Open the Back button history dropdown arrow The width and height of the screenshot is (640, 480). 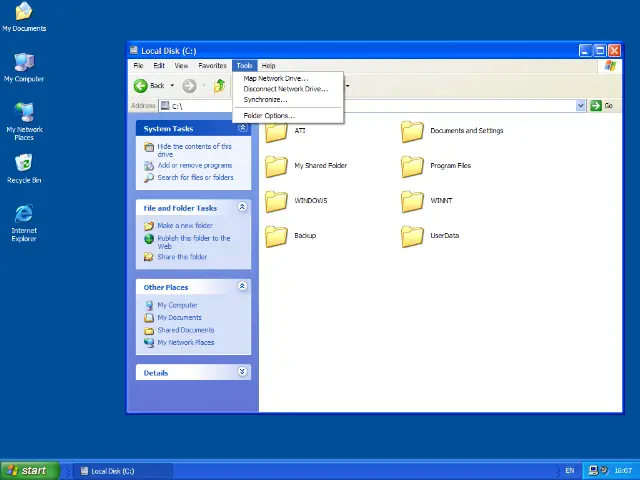click(172, 86)
